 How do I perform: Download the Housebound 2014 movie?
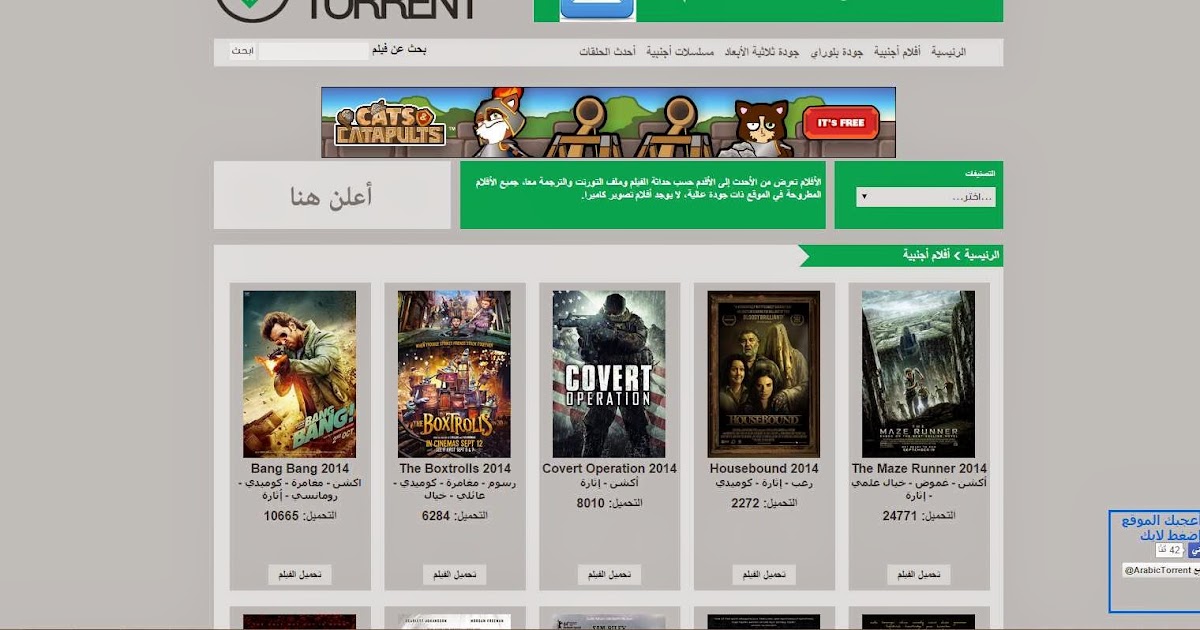(764, 575)
